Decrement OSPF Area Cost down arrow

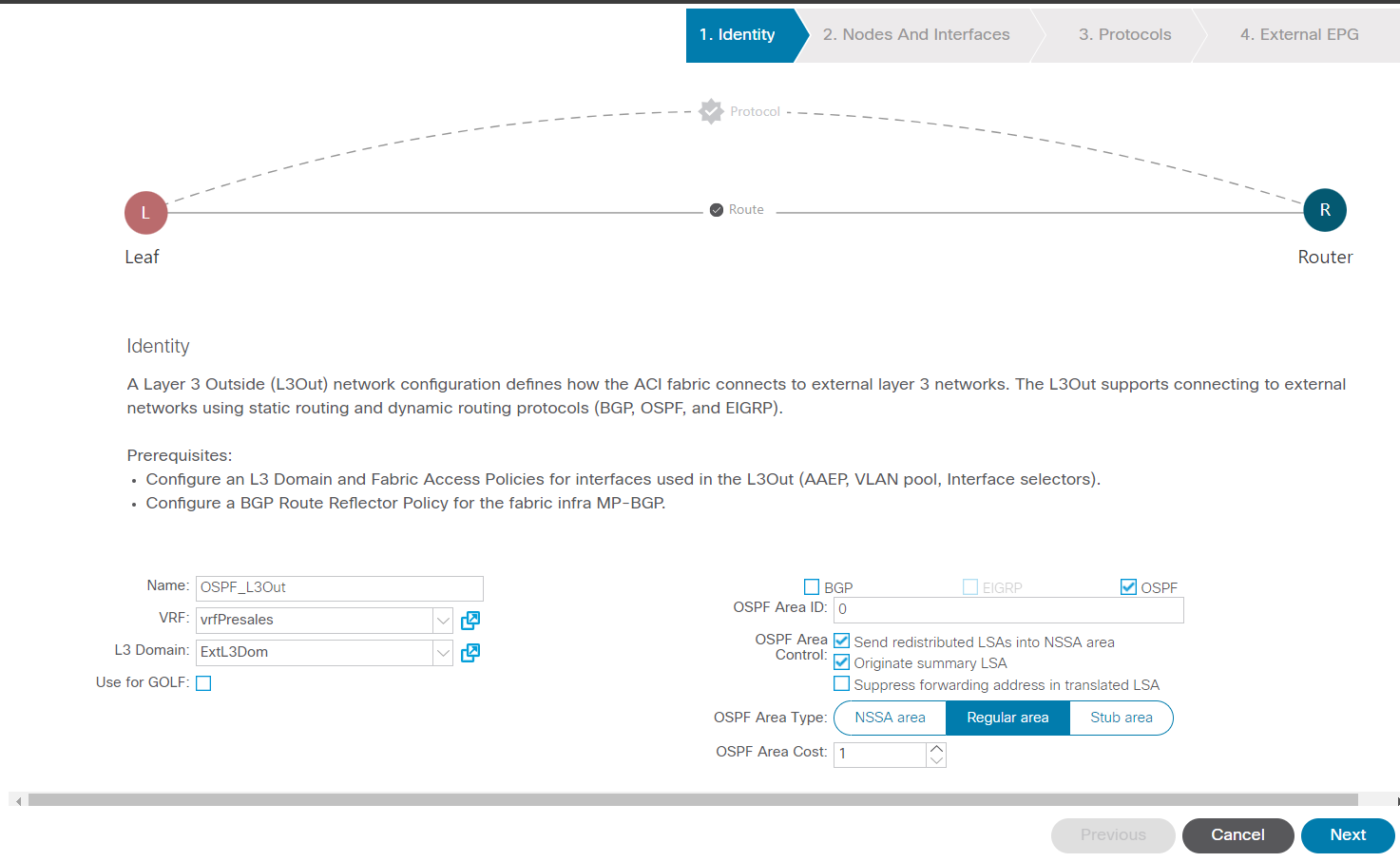coord(936,760)
